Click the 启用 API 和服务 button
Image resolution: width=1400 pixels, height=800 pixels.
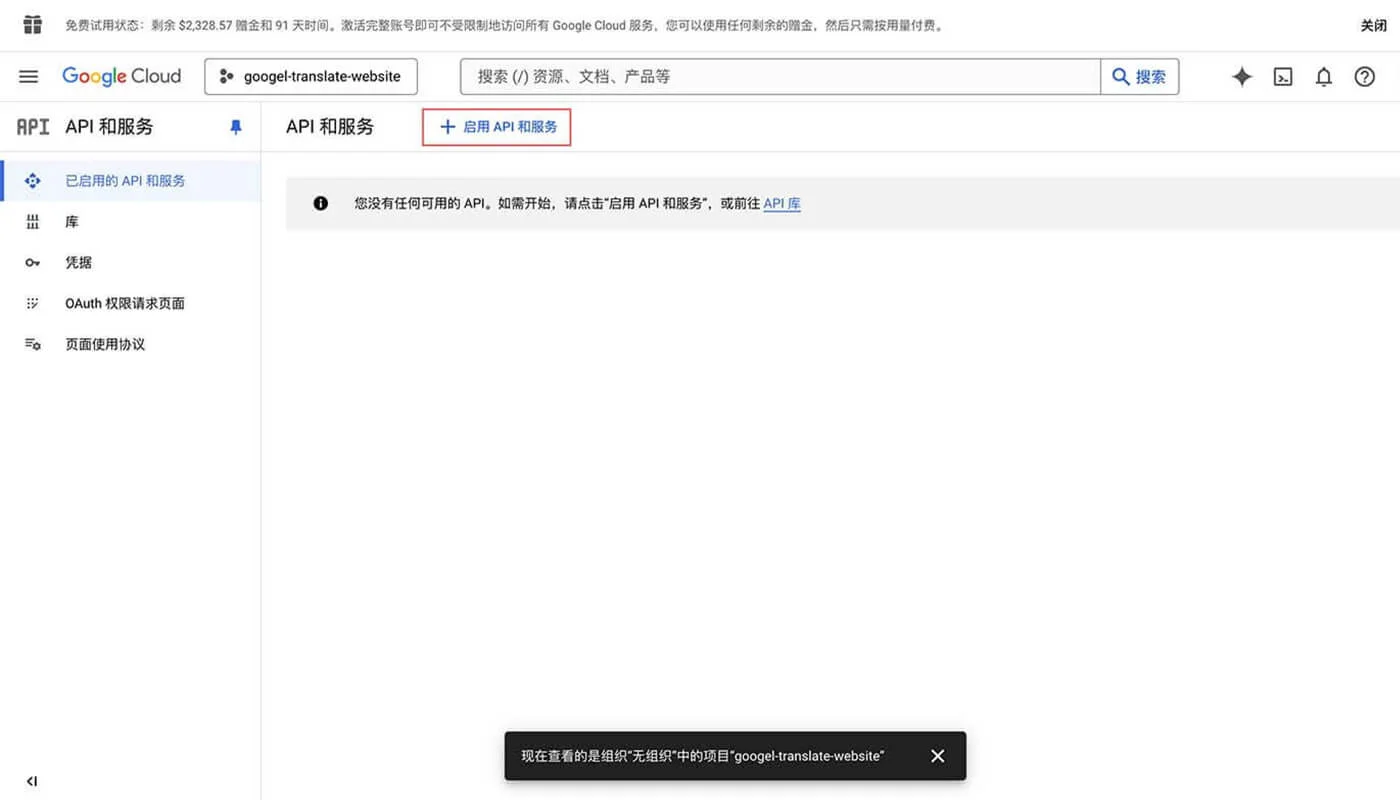click(496, 126)
